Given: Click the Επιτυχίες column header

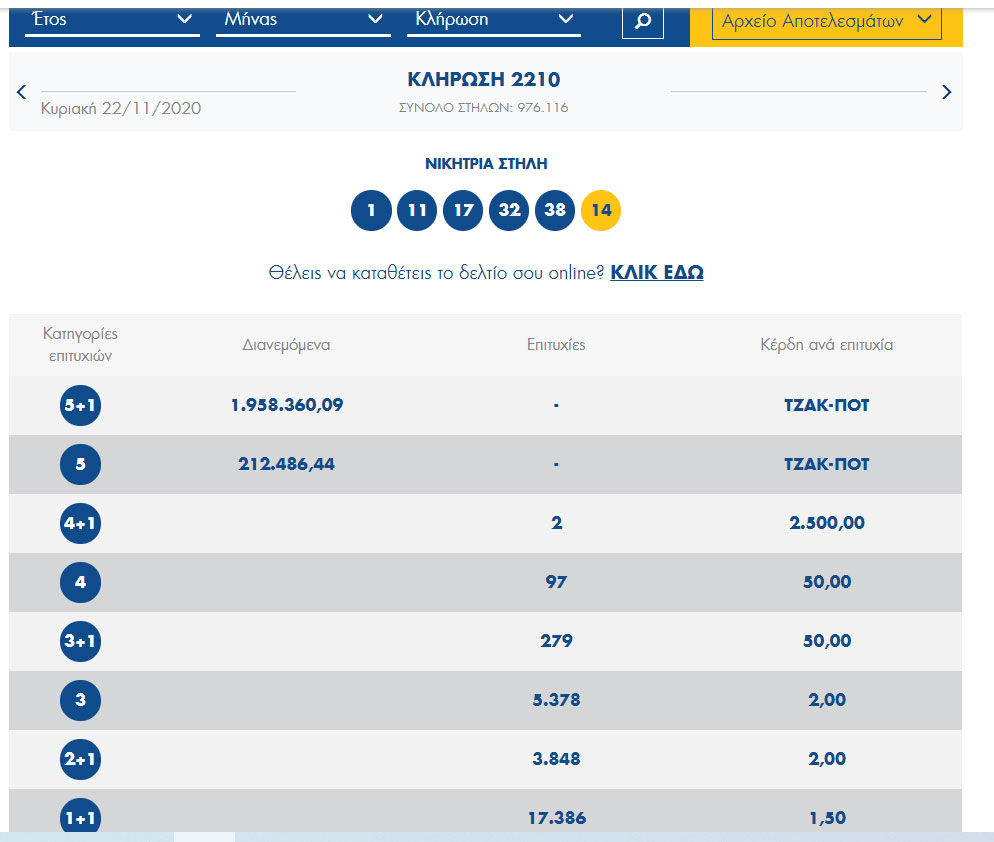Looking at the screenshot, I should pos(556,345).
